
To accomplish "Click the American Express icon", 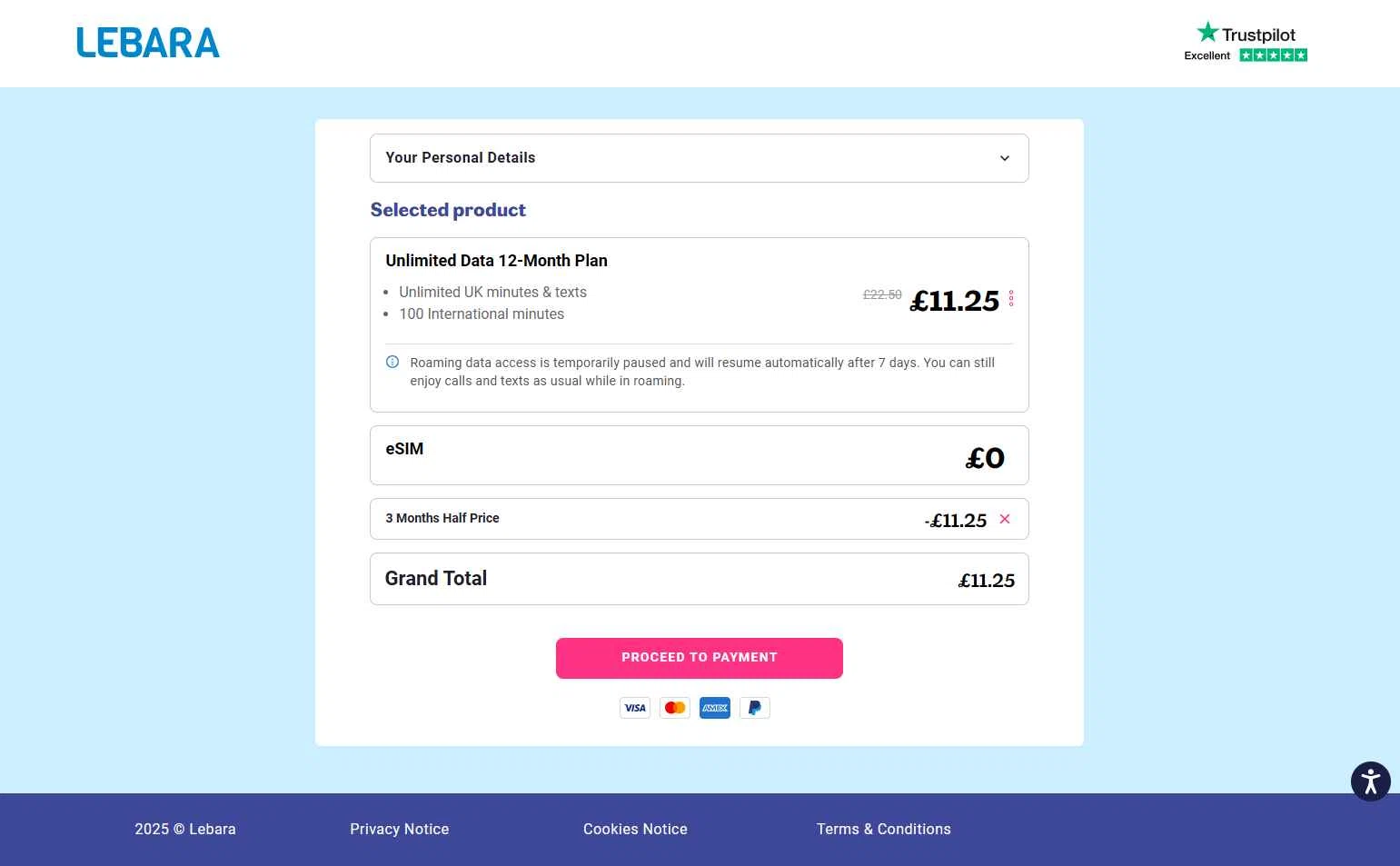I will [x=715, y=708].
